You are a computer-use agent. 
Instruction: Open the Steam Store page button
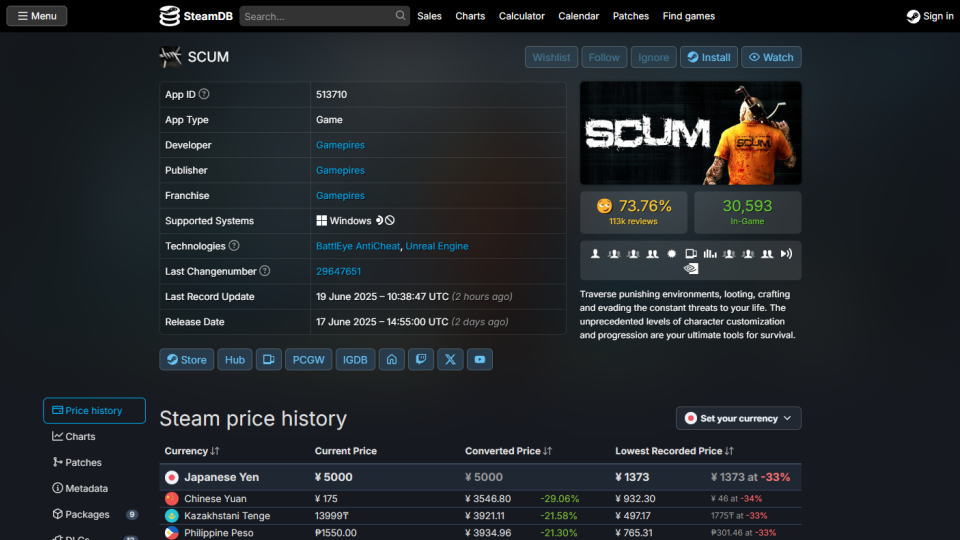(187, 359)
